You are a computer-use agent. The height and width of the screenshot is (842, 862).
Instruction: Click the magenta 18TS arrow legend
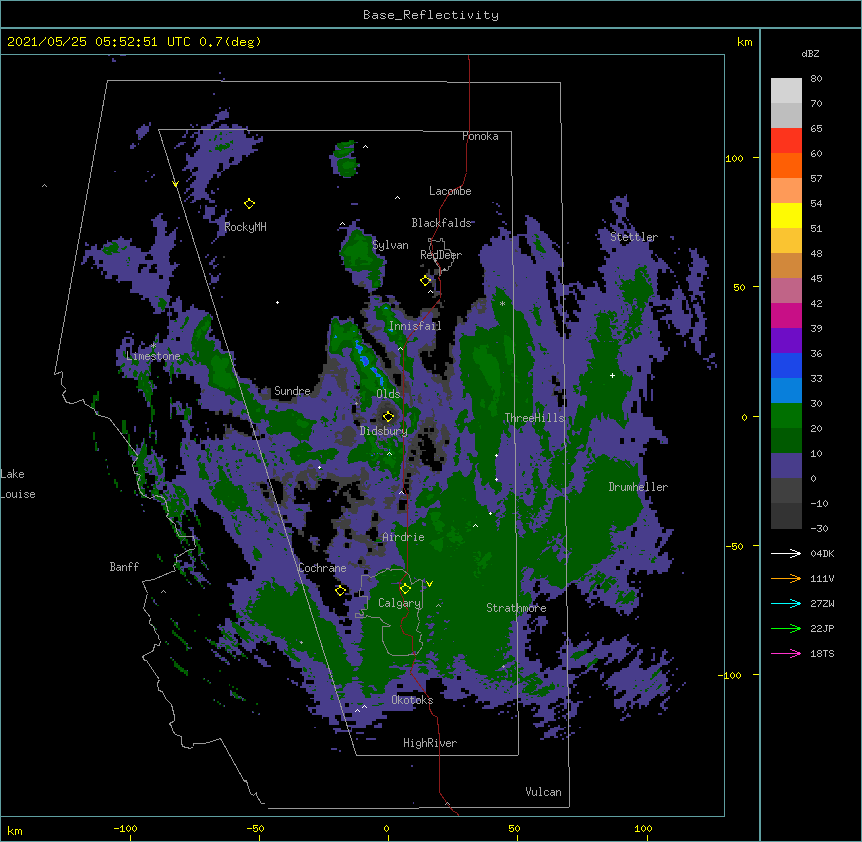click(x=786, y=653)
